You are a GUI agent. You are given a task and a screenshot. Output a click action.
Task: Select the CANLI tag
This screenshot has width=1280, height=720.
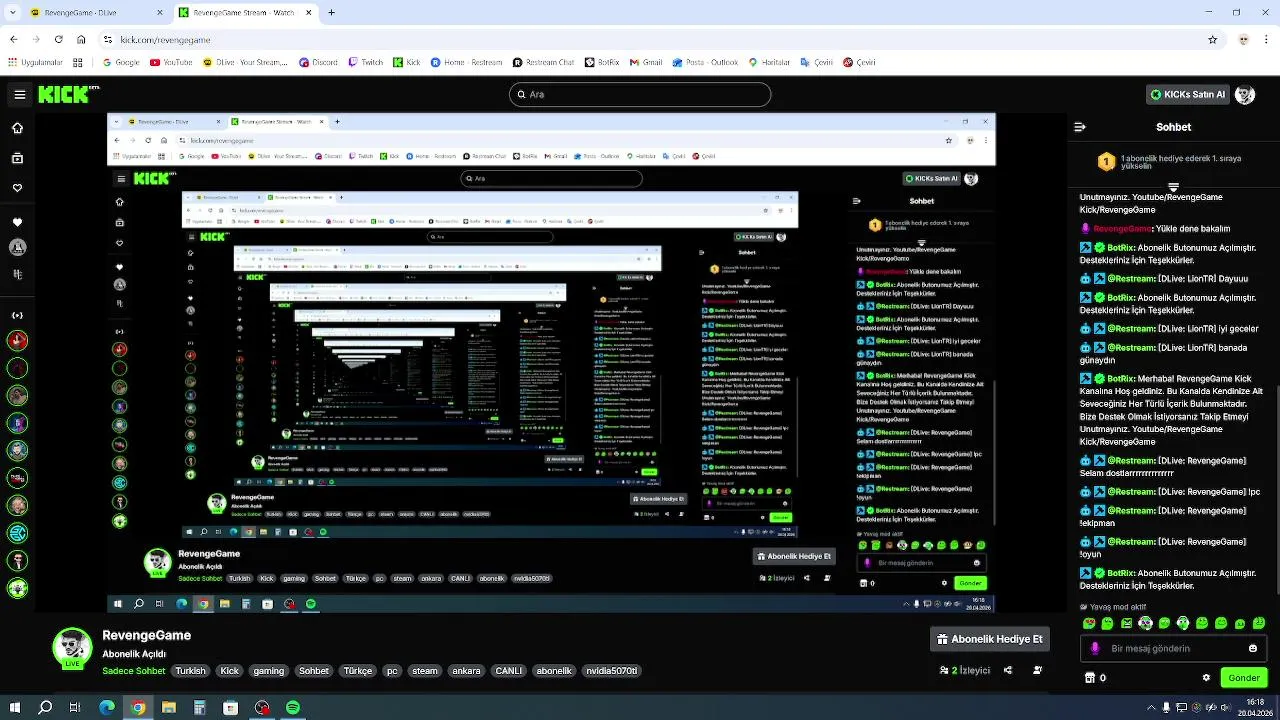508,671
